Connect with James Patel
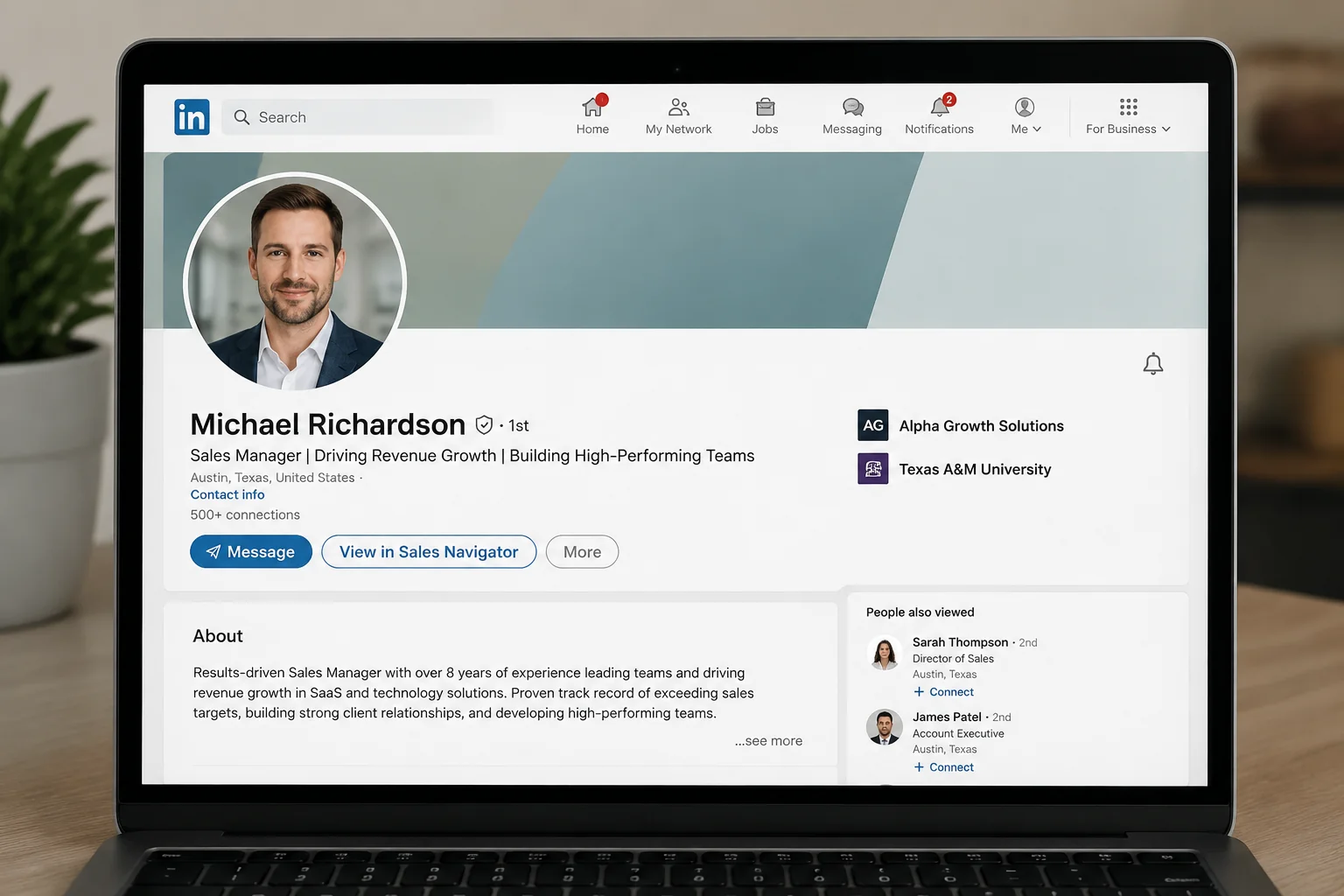1344x896 pixels. [943, 767]
